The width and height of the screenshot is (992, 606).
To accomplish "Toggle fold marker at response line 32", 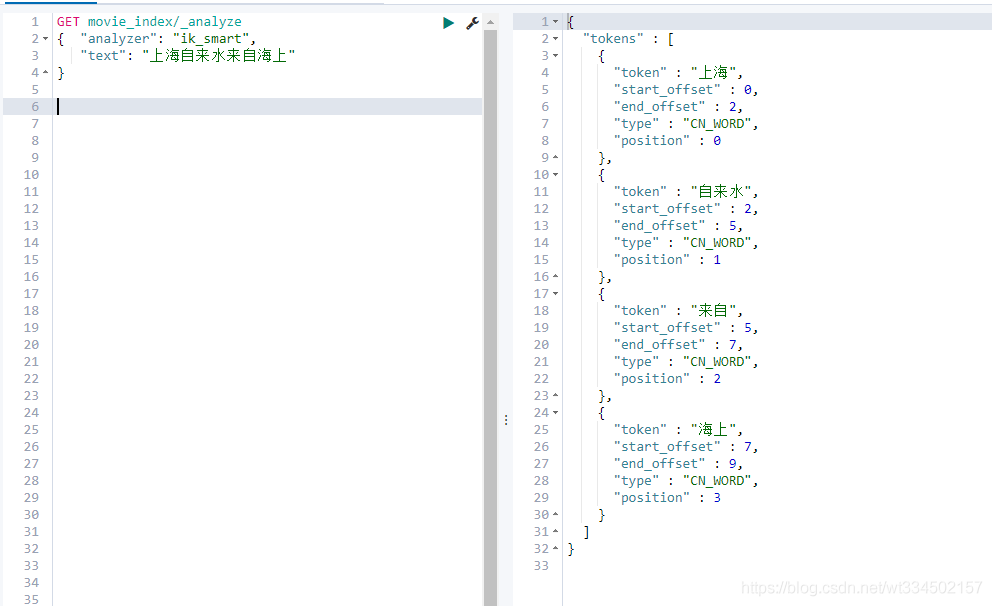I will [555, 548].
